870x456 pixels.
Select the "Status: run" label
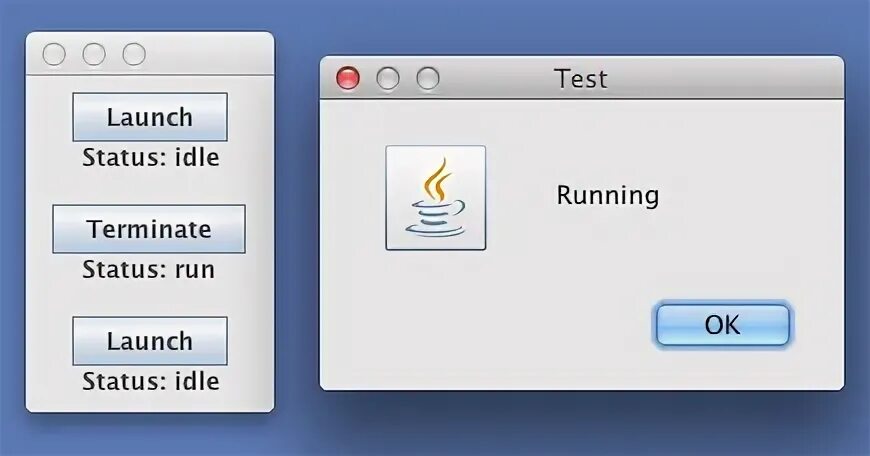[149, 269]
